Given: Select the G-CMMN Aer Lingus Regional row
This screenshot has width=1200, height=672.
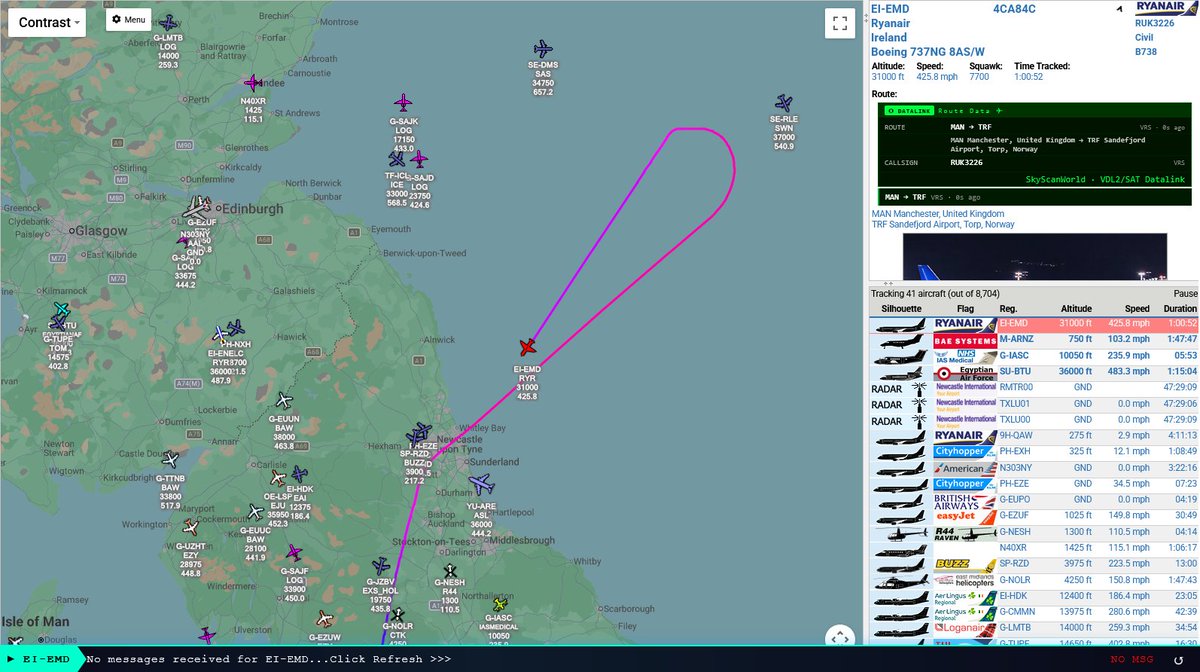Looking at the screenshot, I should [1034, 612].
